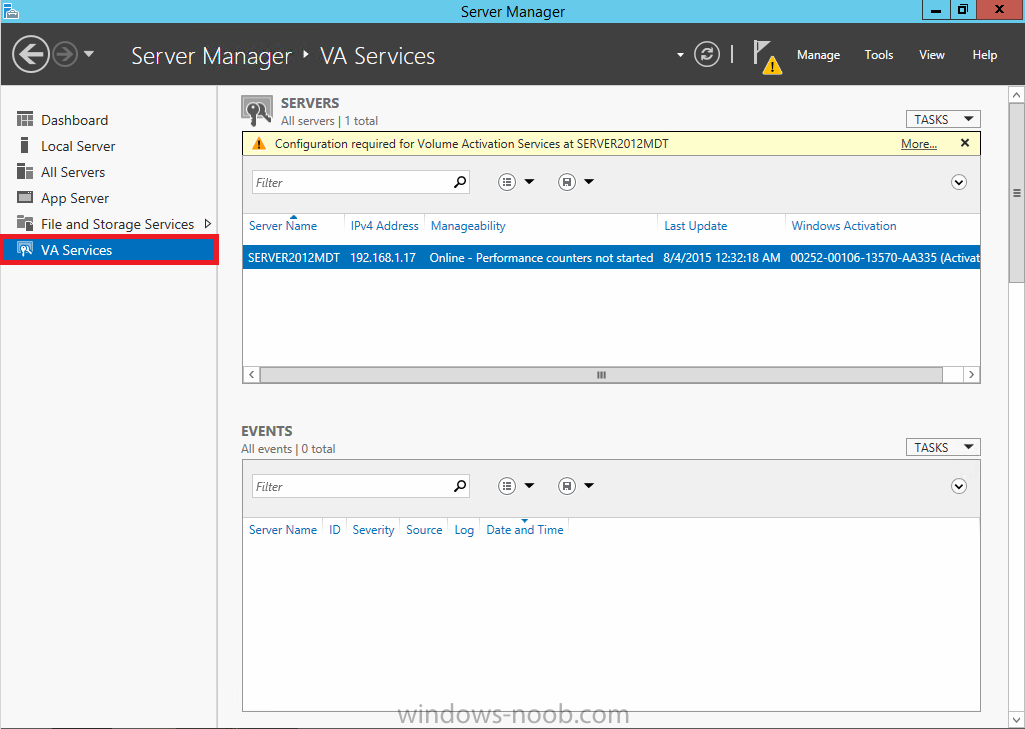This screenshot has height=729, width=1026.
Task: Sort Events by Severity column
Action: click(373, 530)
